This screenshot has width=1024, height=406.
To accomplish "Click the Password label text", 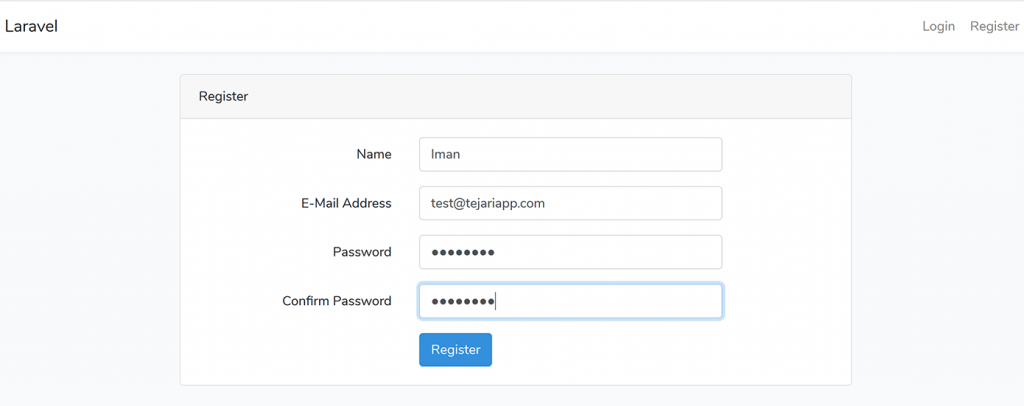I will tap(361, 252).
